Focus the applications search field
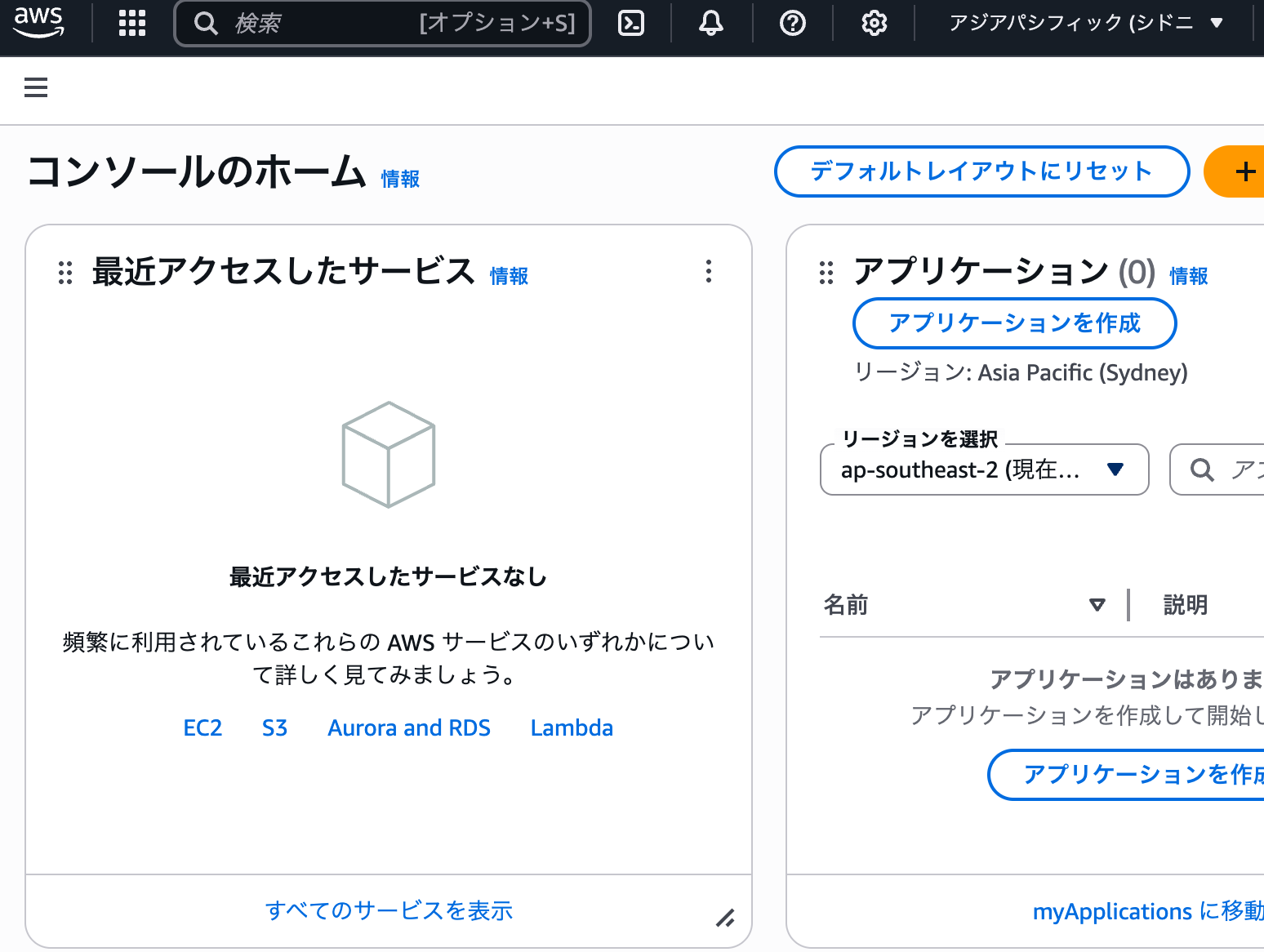Image resolution: width=1264 pixels, height=952 pixels. pyautogui.click(x=1217, y=469)
